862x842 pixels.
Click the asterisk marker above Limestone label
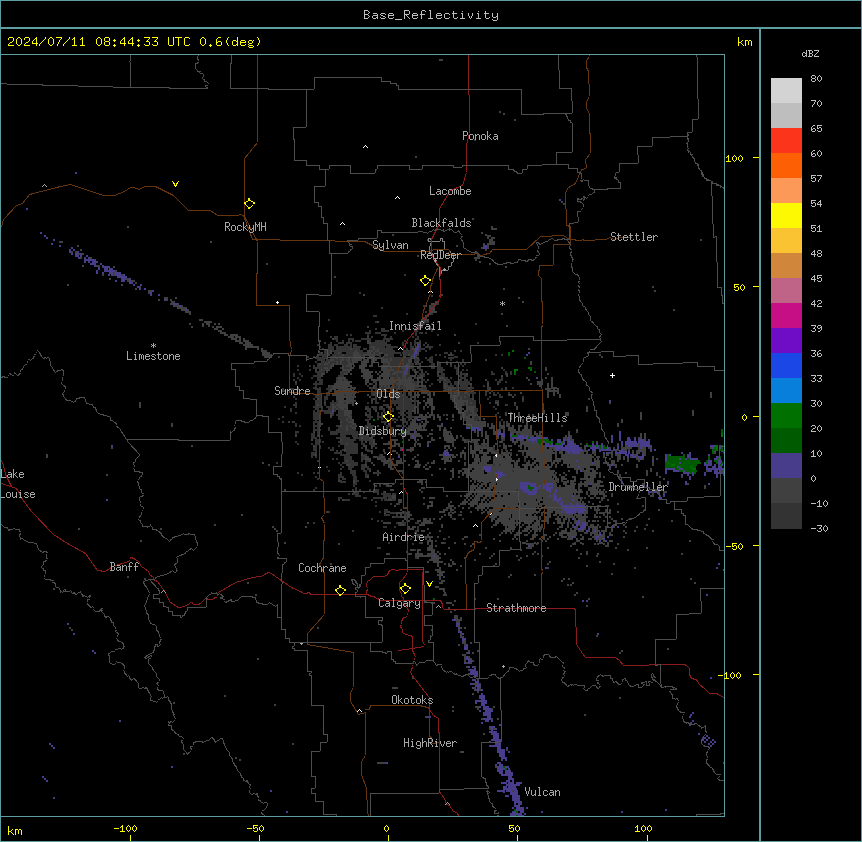pos(153,346)
